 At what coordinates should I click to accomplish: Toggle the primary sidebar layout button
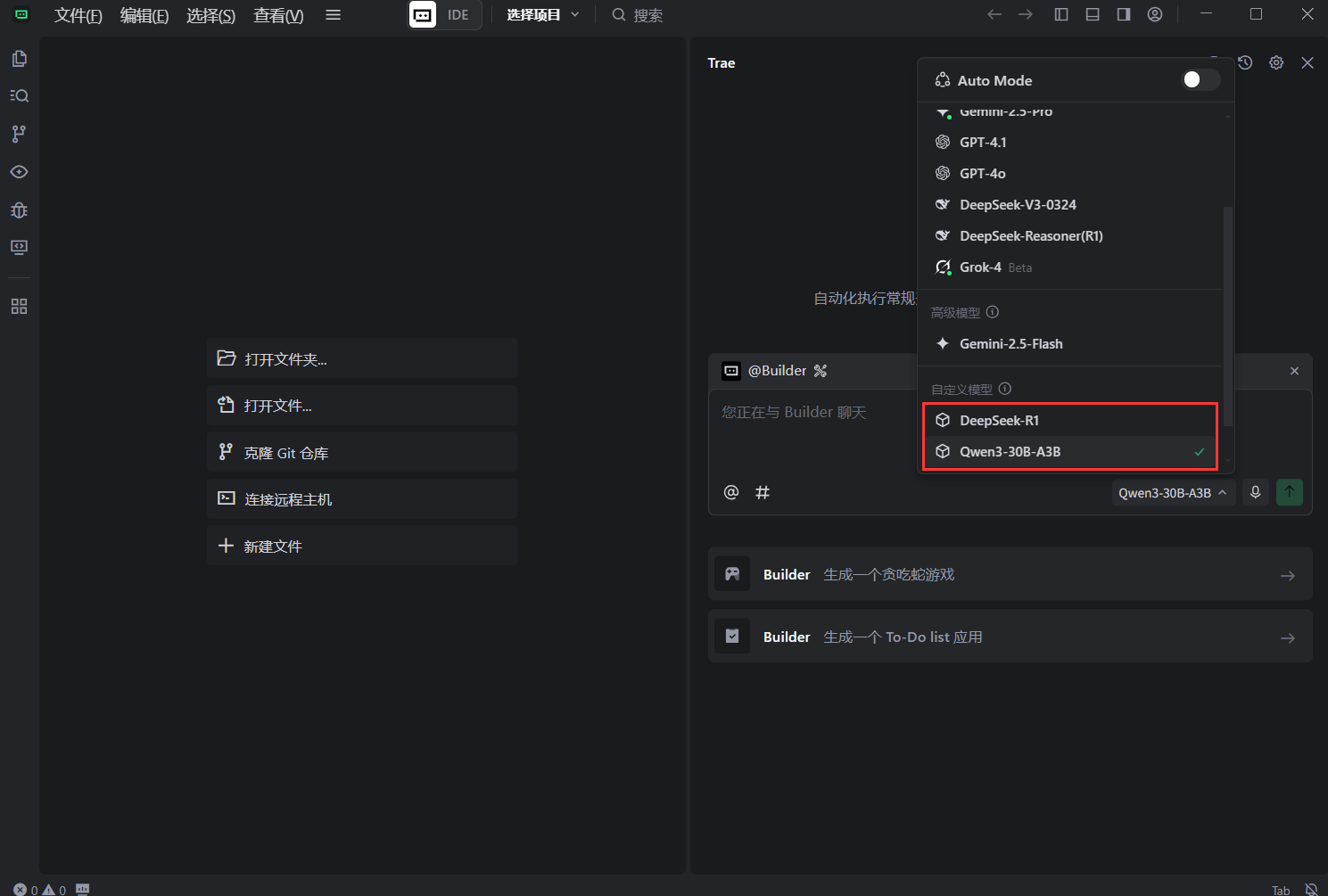tap(1061, 14)
